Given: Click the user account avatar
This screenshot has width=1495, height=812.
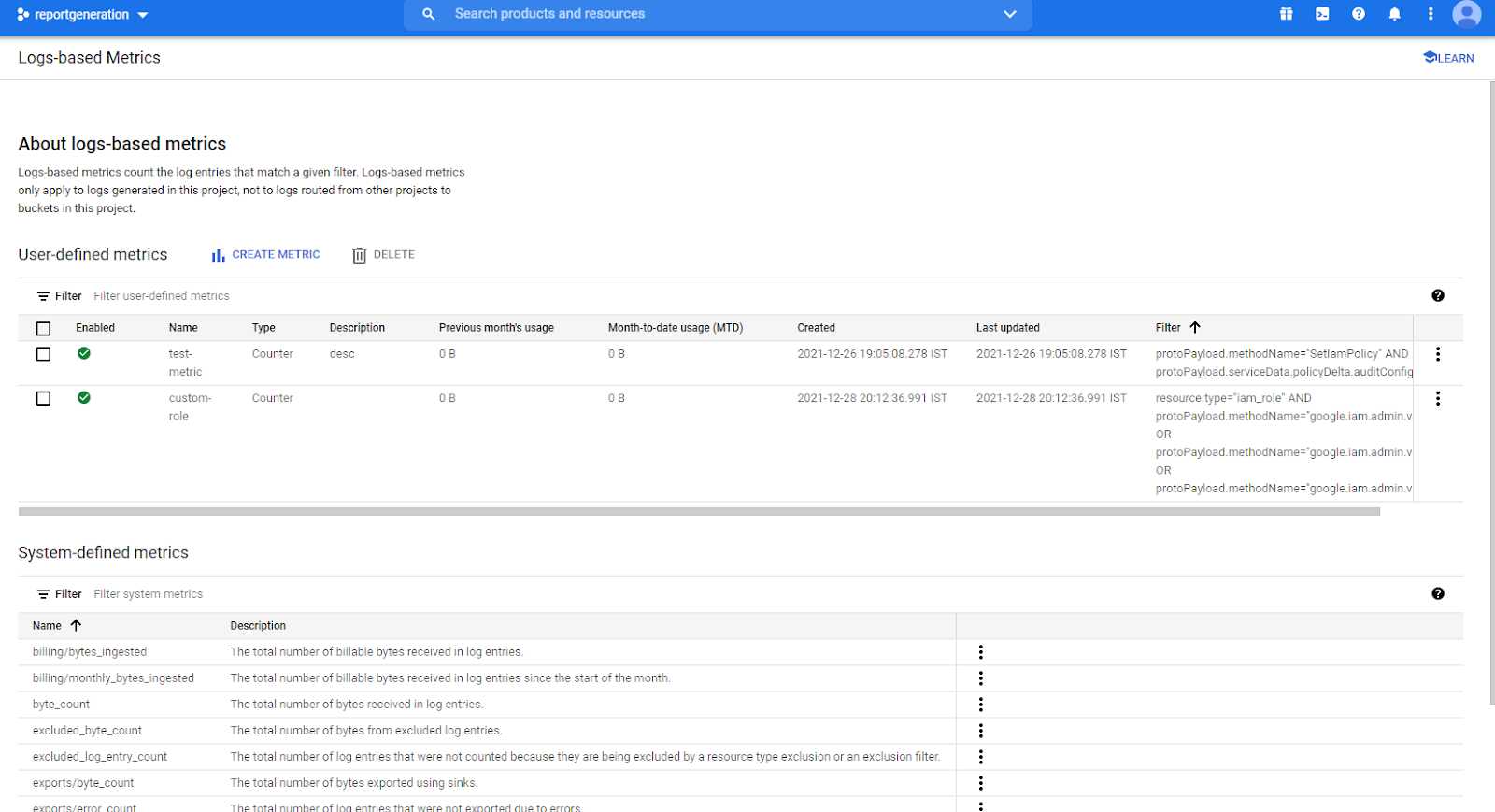Looking at the screenshot, I should click(1466, 14).
